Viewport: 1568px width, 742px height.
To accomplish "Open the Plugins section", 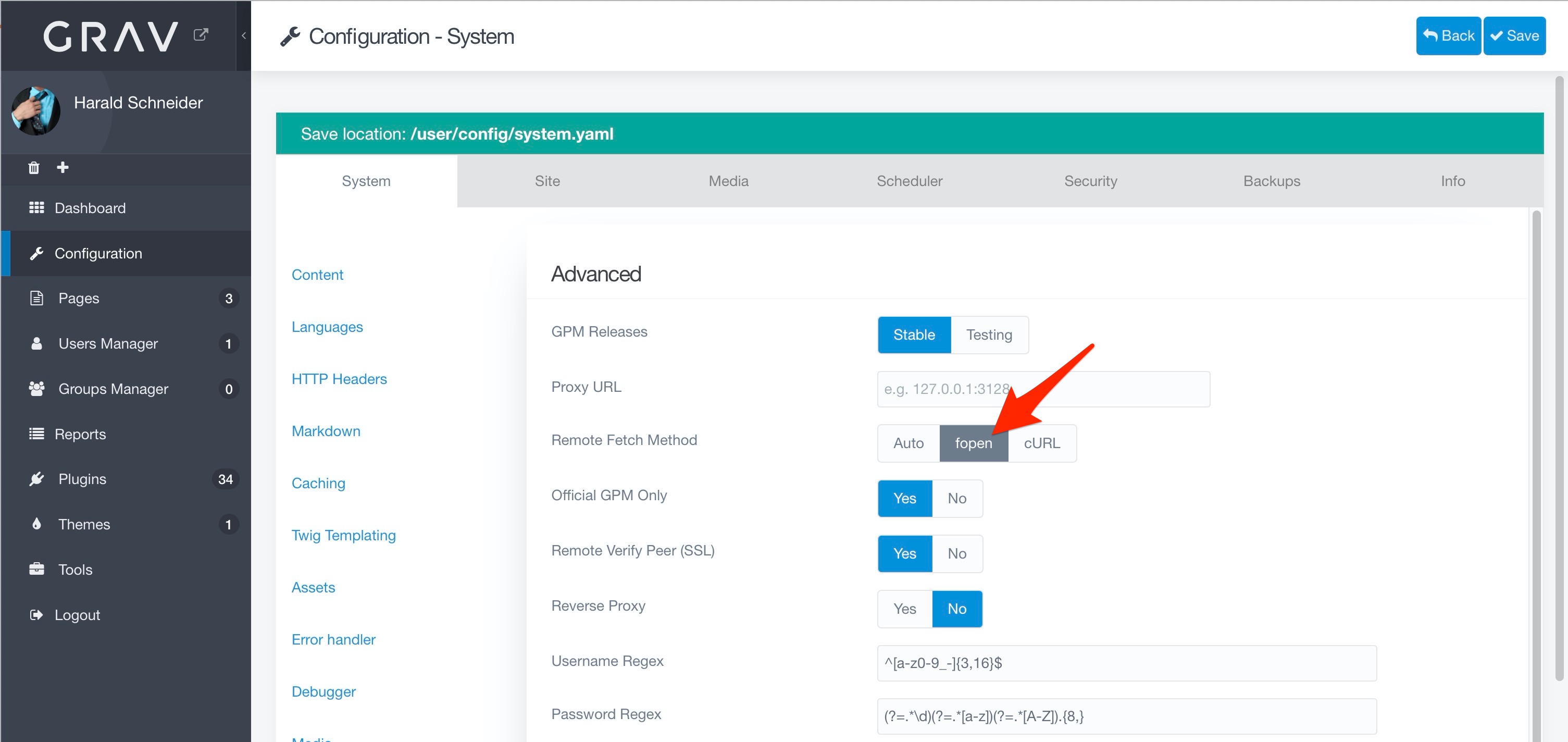I will (126, 479).
